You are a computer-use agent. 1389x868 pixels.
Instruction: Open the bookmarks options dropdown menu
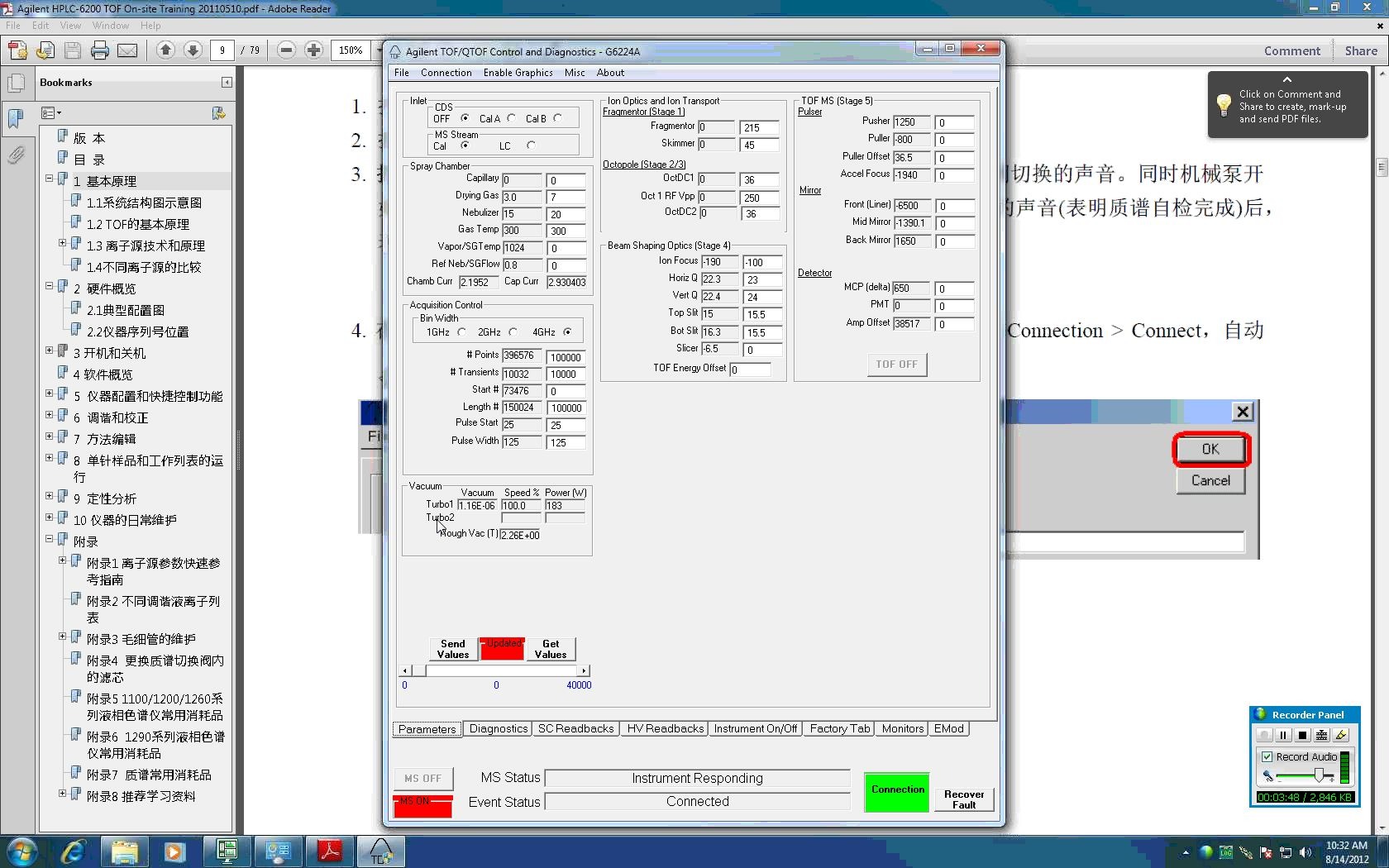tap(51, 113)
